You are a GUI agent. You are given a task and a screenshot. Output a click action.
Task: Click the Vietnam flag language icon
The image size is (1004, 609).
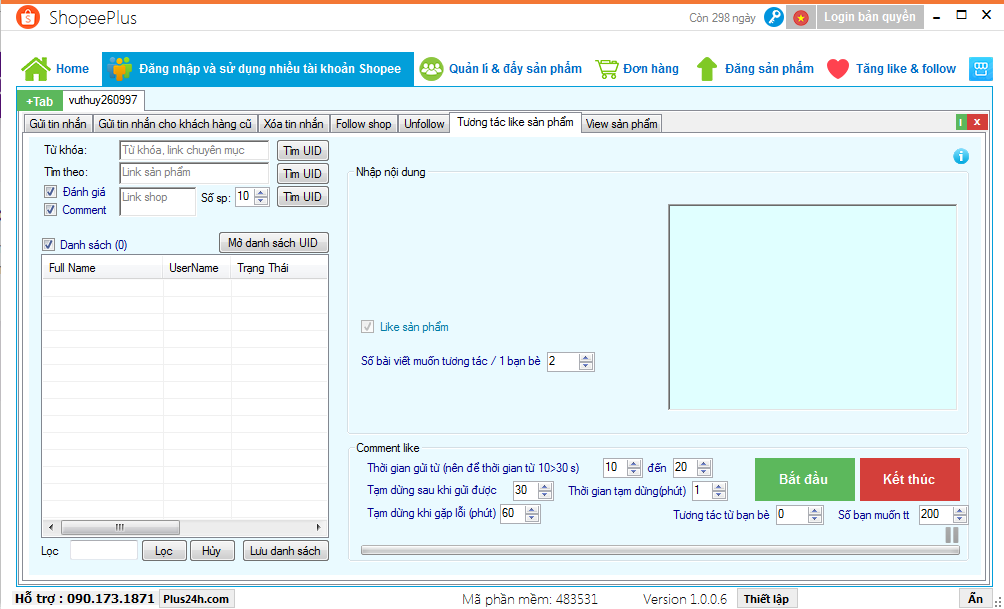point(801,17)
